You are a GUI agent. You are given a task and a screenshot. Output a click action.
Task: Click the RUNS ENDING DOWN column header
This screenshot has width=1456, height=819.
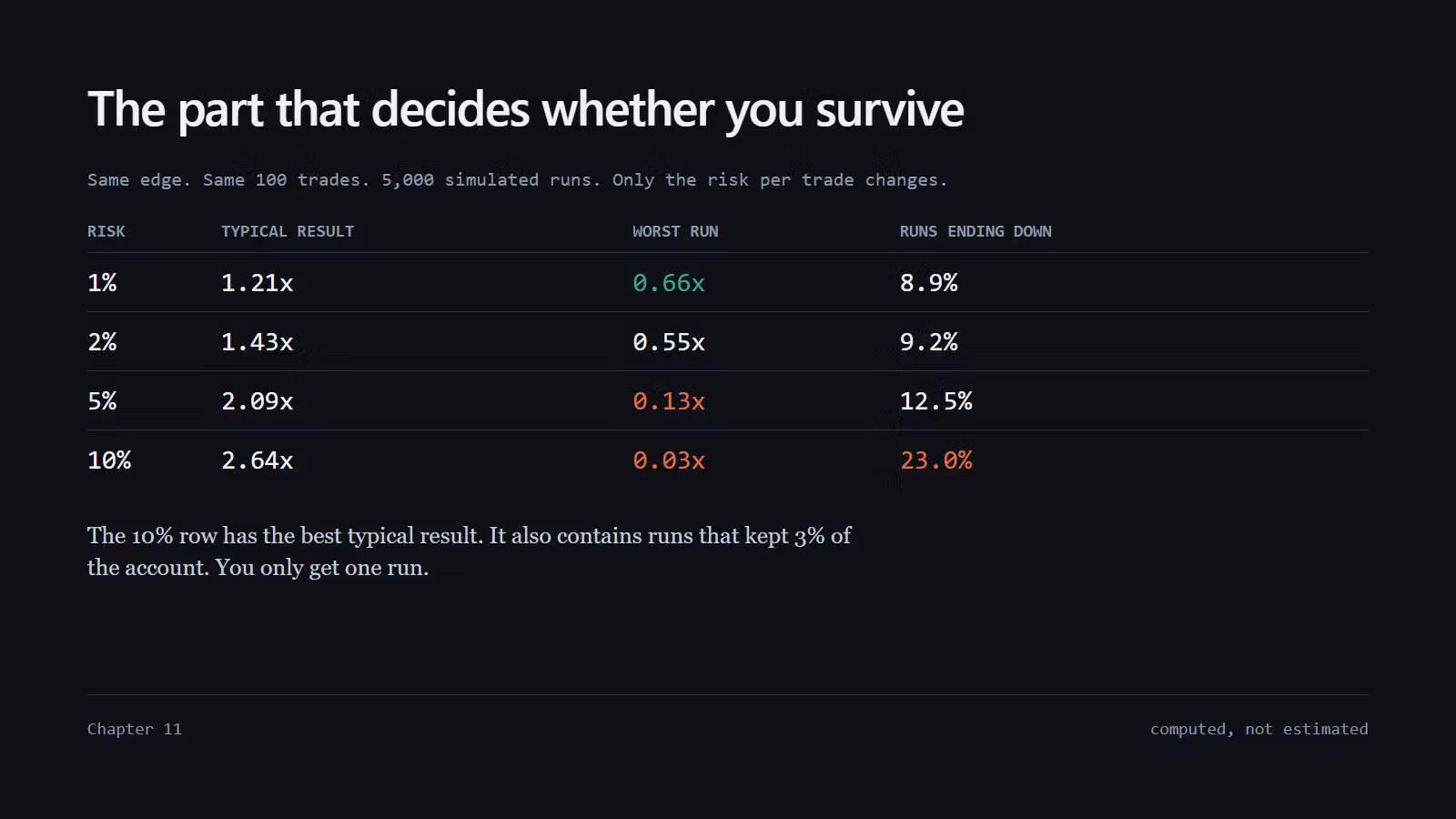[x=976, y=231]
